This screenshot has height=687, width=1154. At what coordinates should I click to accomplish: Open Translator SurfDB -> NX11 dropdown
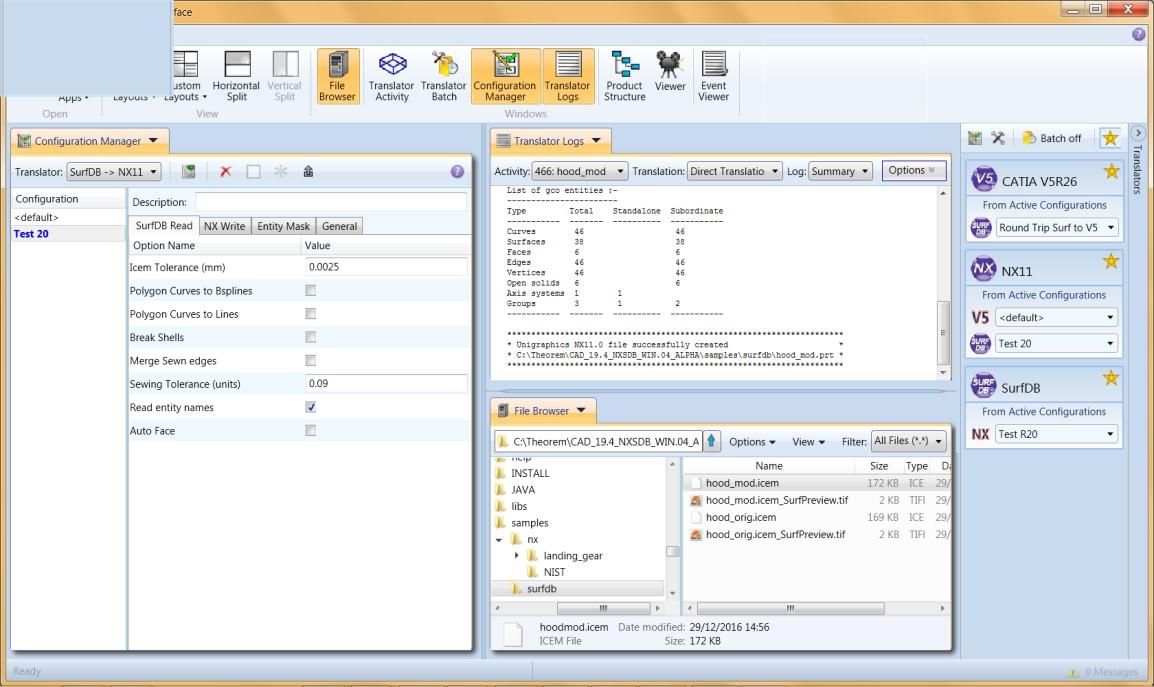pyautogui.click(x=114, y=172)
